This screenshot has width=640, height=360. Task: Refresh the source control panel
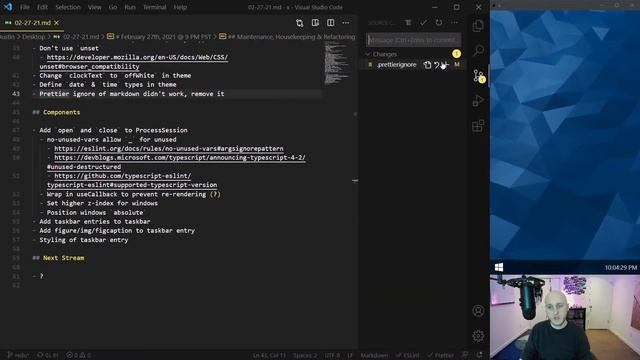[x=439, y=23]
